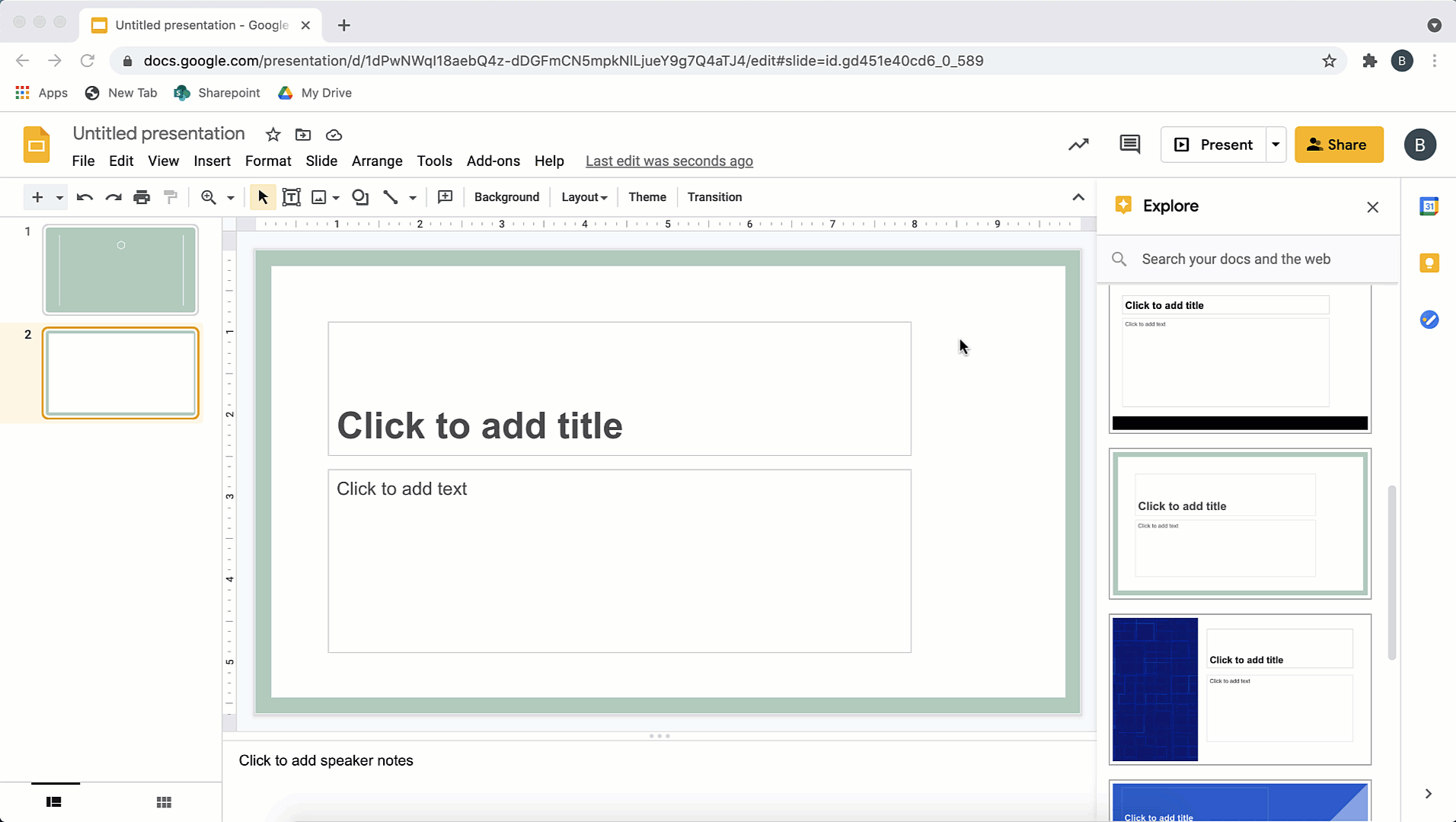The height and width of the screenshot is (822, 1456).
Task: Open the File menu
Action: click(83, 161)
